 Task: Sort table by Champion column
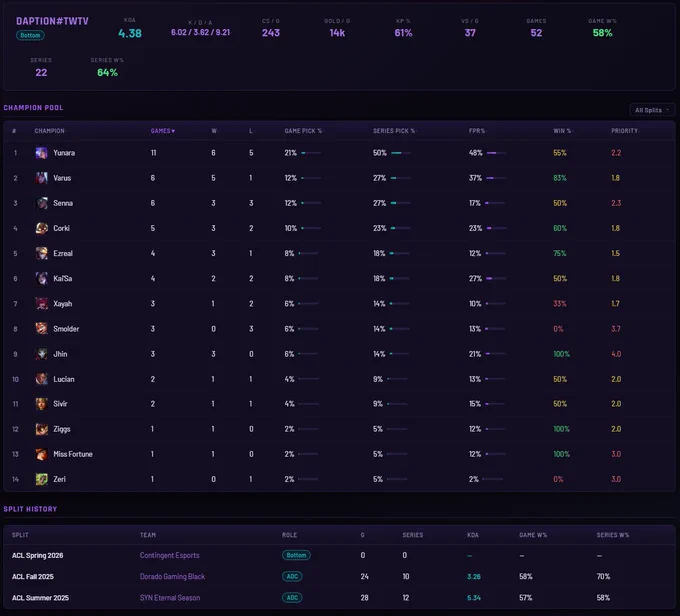(49, 131)
